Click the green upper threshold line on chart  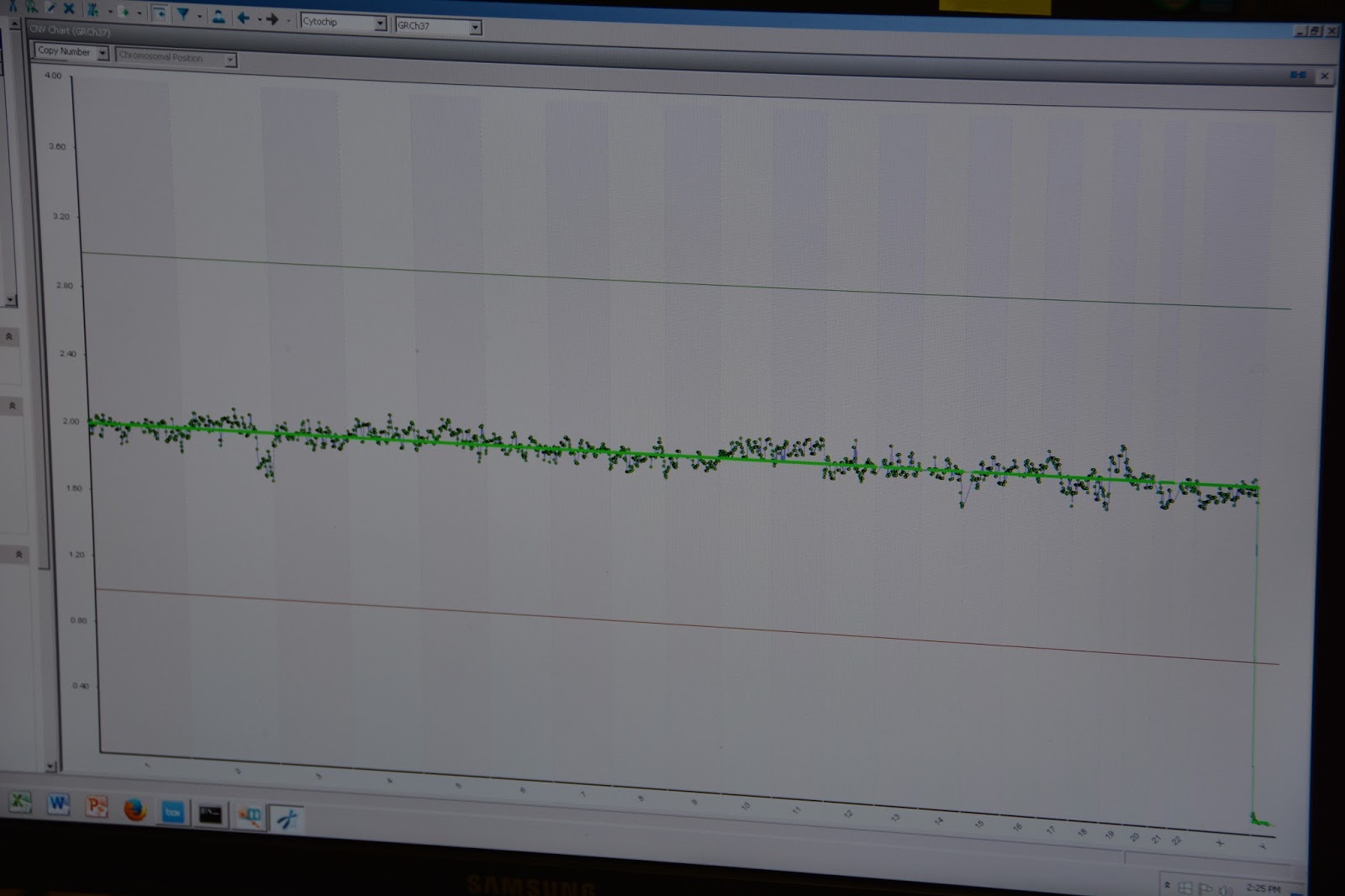pos(685,281)
